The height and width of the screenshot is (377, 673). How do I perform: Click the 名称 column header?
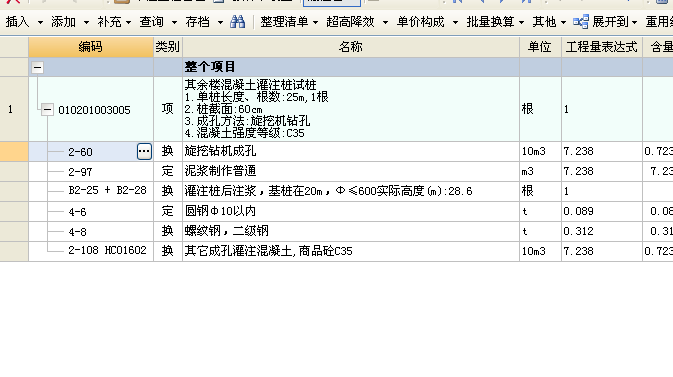point(351,47)
